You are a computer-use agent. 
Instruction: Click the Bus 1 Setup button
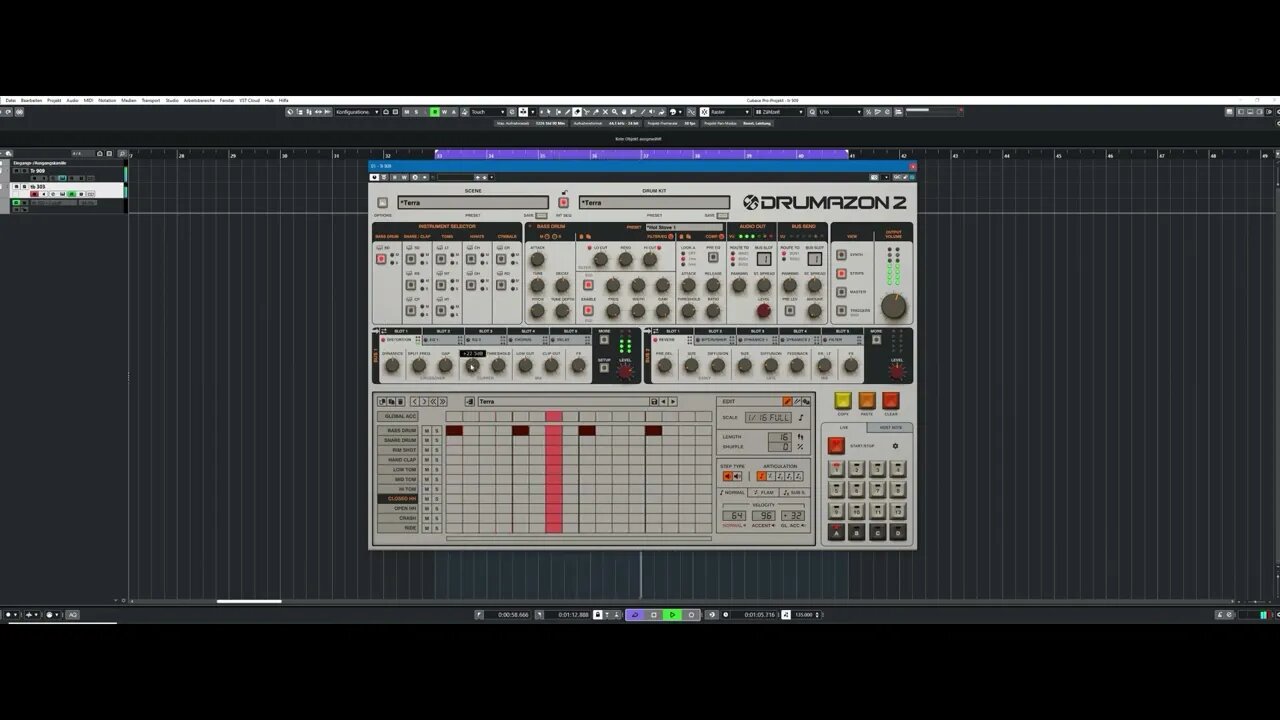(604, 367)
